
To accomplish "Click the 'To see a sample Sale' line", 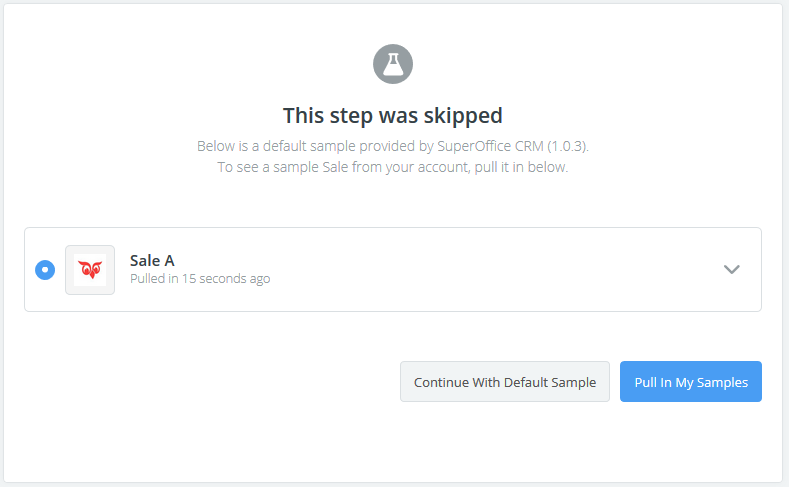I will [393, 167].
